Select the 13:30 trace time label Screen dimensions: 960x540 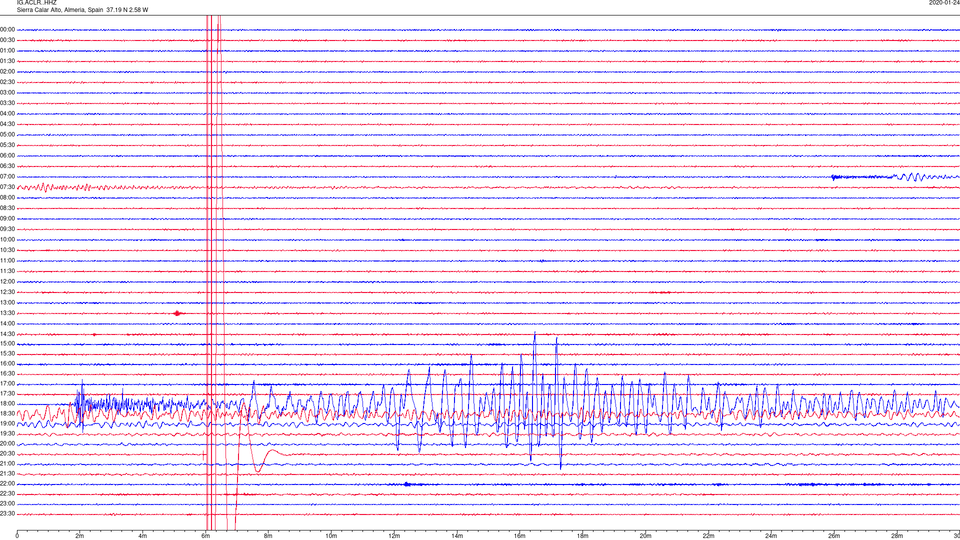point(7,313)
